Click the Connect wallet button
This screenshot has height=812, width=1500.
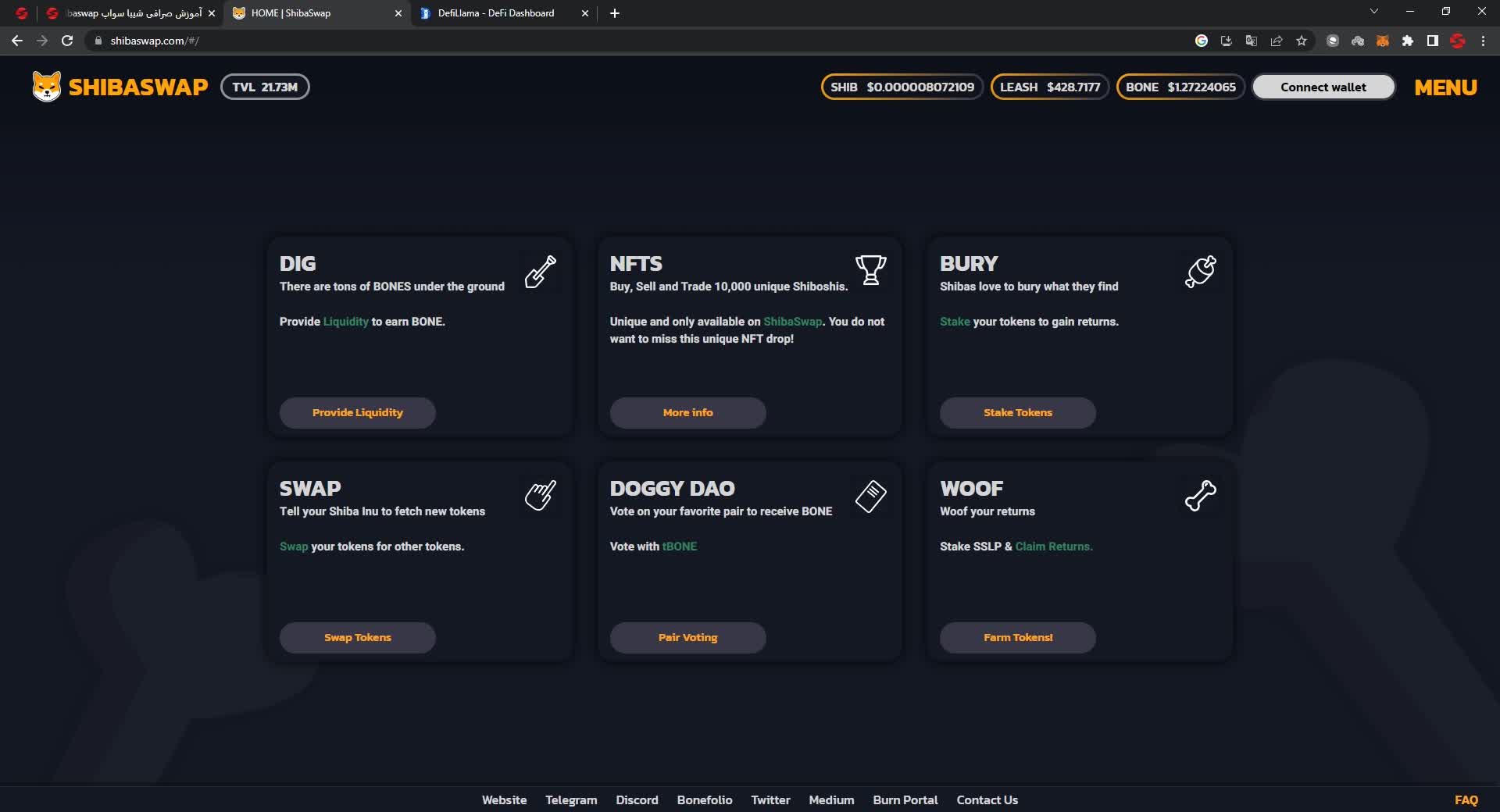click(1323, 87)
